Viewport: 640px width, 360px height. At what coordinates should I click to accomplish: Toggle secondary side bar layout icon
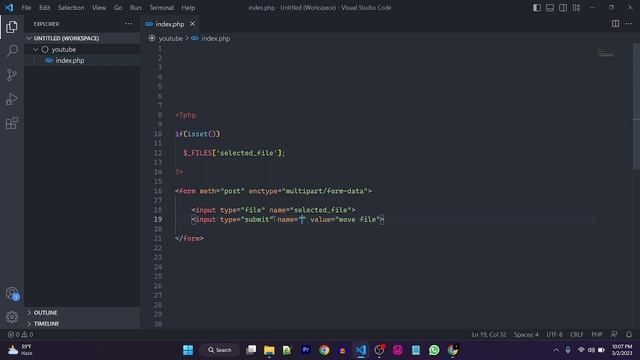coord(563,8)
